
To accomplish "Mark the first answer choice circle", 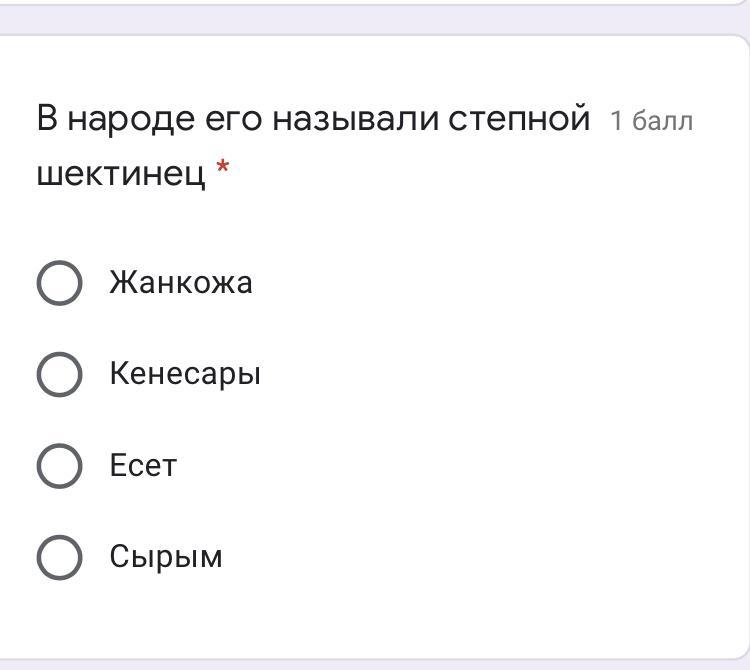I will [59, 283].
